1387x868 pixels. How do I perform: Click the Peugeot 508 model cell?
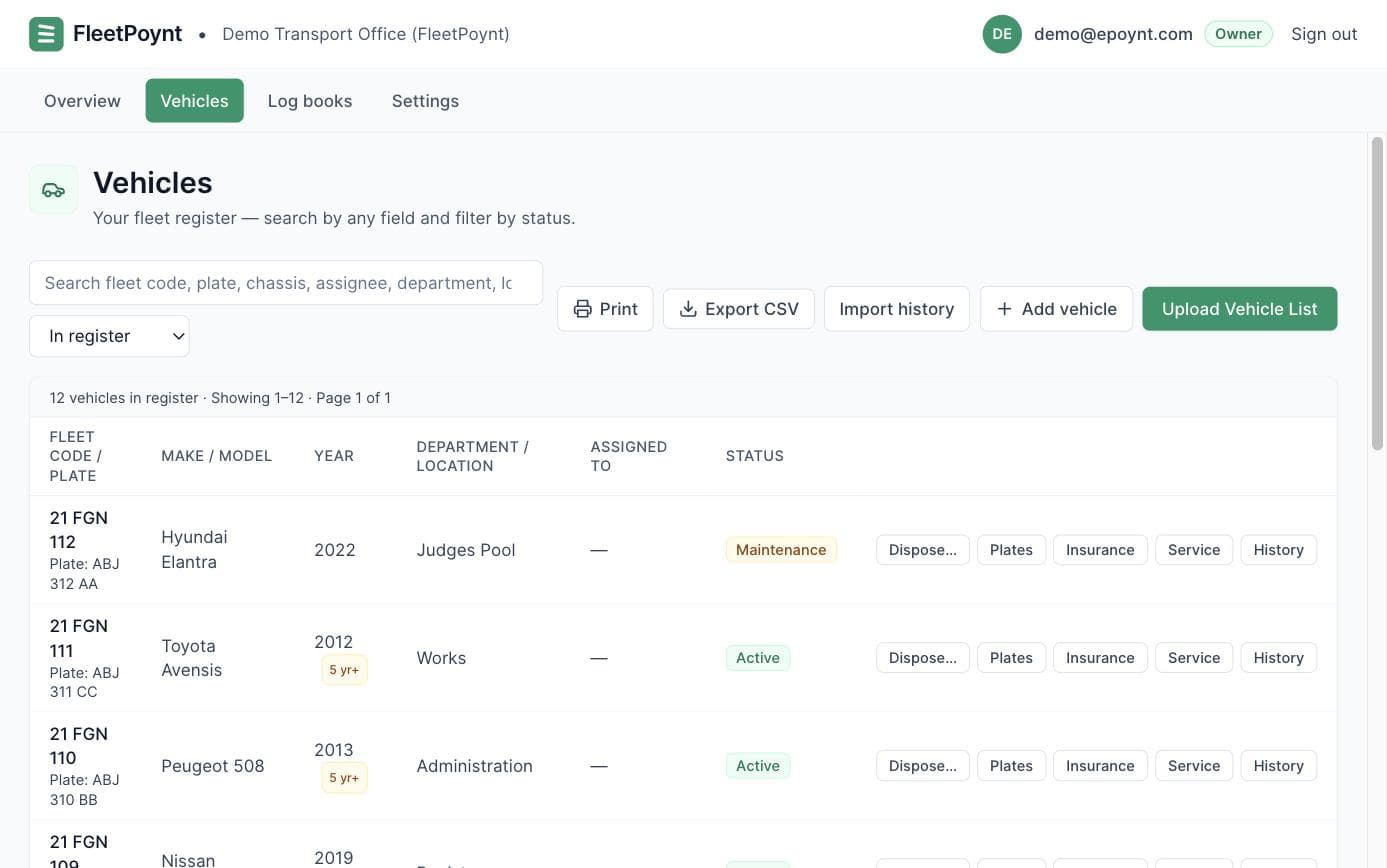point(213,766)
